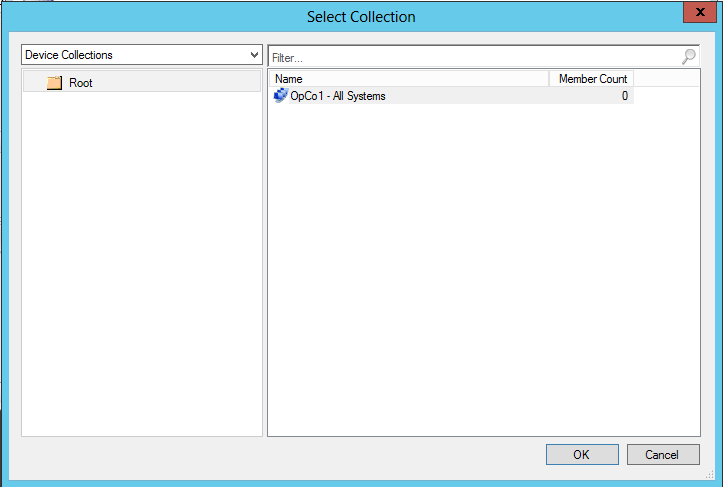Click the magnifier search icon in Filter box
723x487 pixels.
tap(689, 57)
